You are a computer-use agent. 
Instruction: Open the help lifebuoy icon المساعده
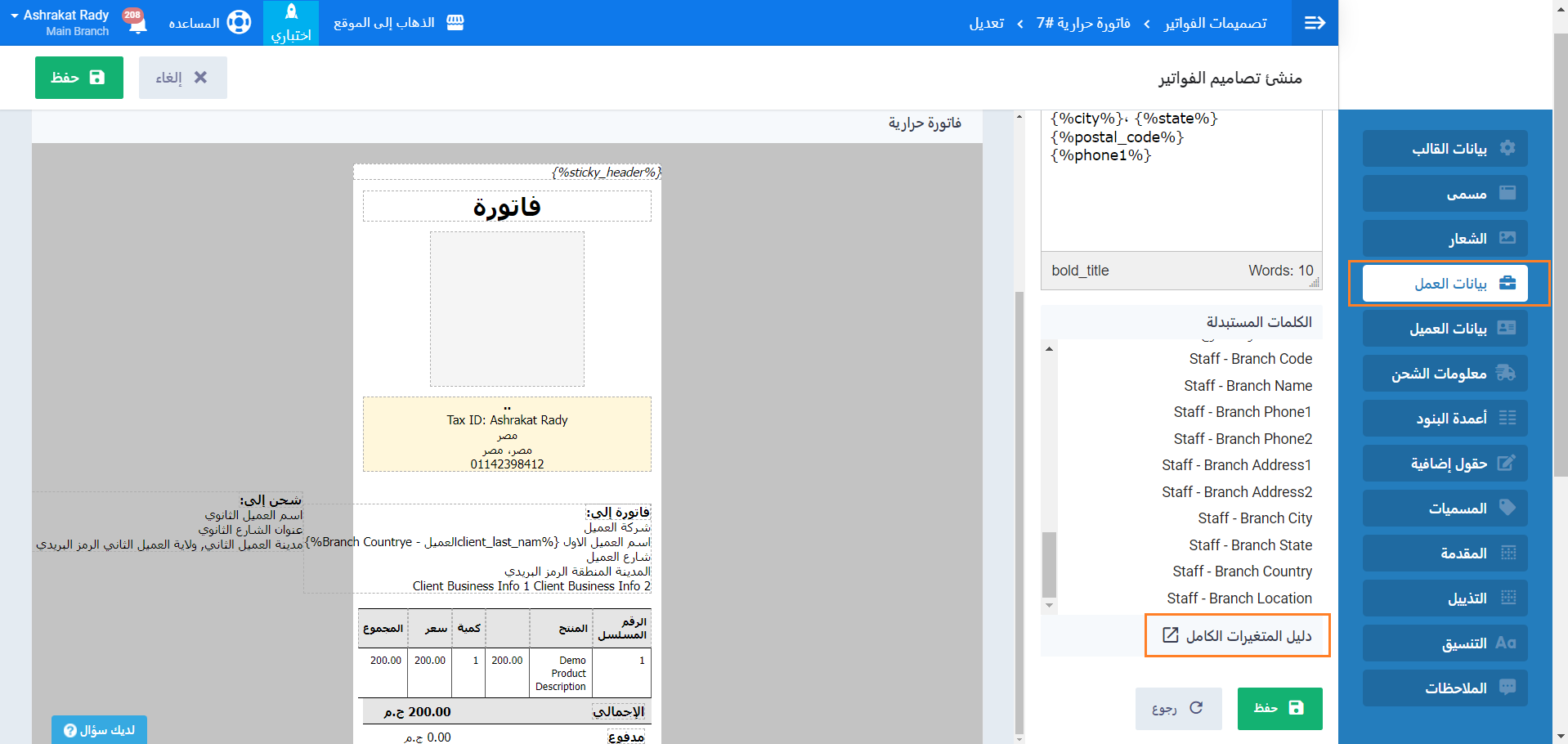click(238, 23)
